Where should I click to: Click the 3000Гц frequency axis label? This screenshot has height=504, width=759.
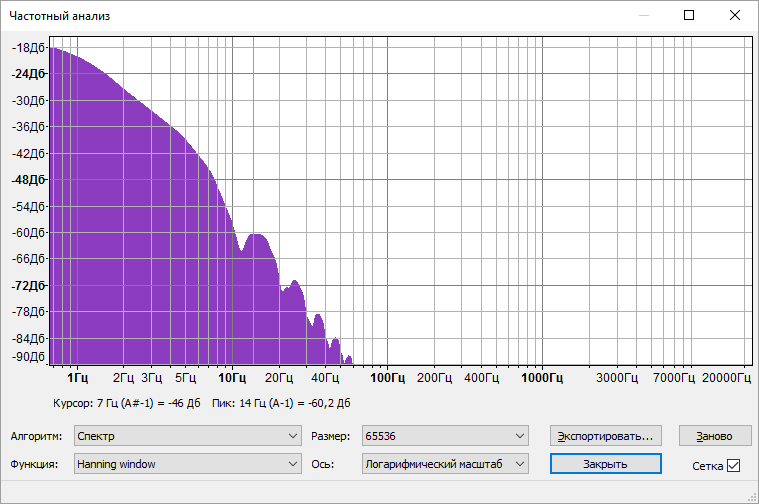click(617, 378)
